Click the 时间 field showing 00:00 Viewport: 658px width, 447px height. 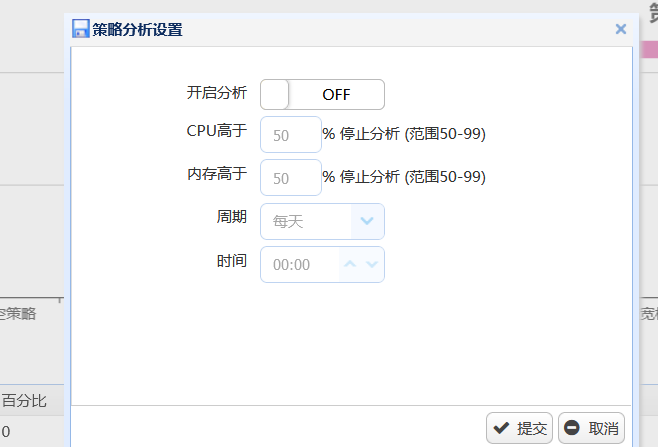(x=298, y=265)
